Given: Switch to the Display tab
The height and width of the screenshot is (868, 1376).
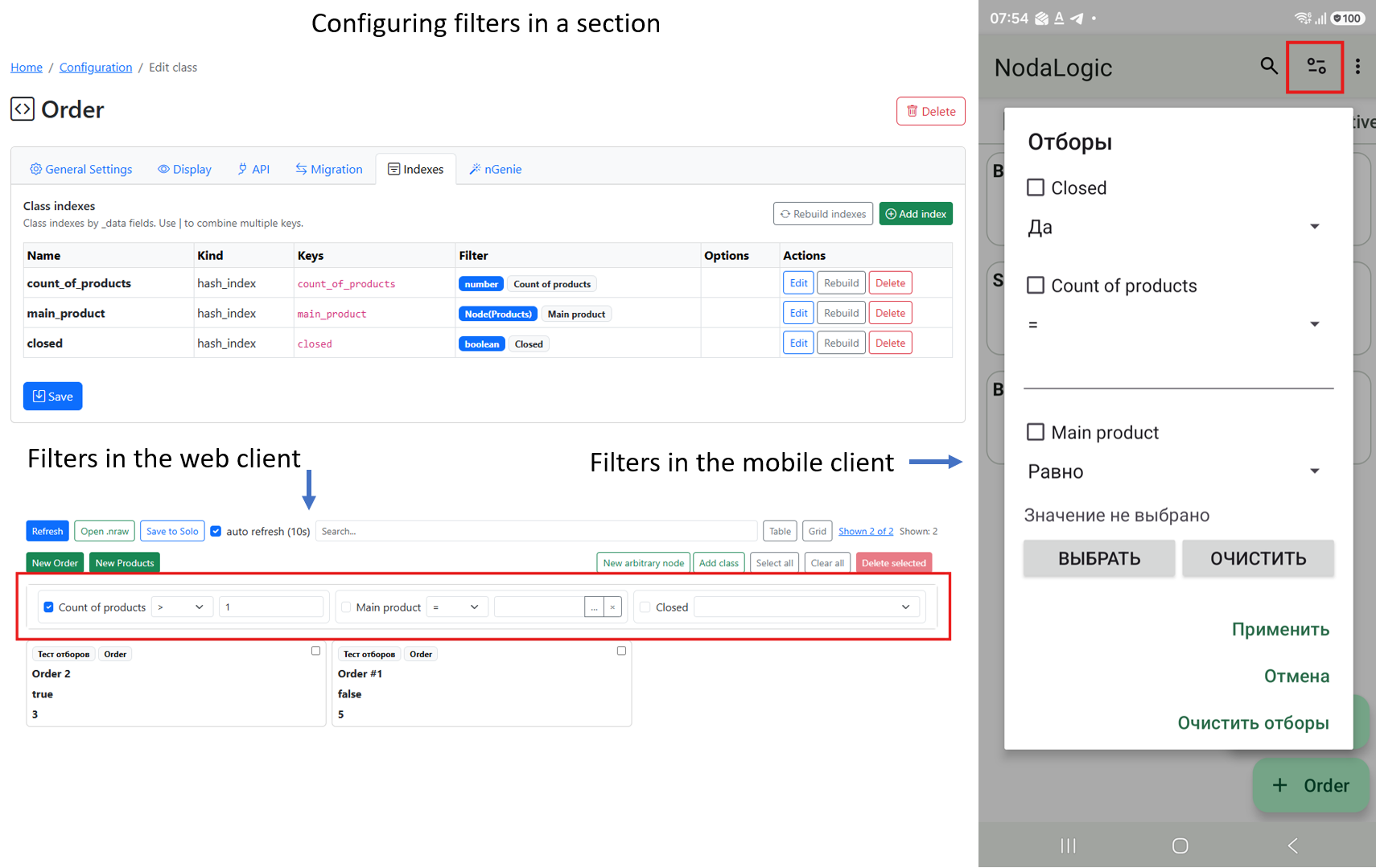Looking at the screenshot, I should point(184,169).
